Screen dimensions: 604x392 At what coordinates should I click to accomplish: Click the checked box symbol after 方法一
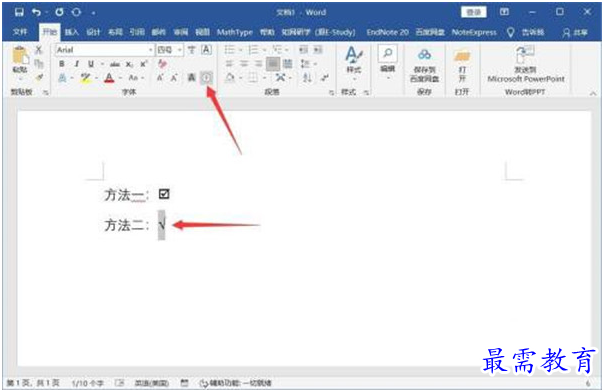click(164, 194)
